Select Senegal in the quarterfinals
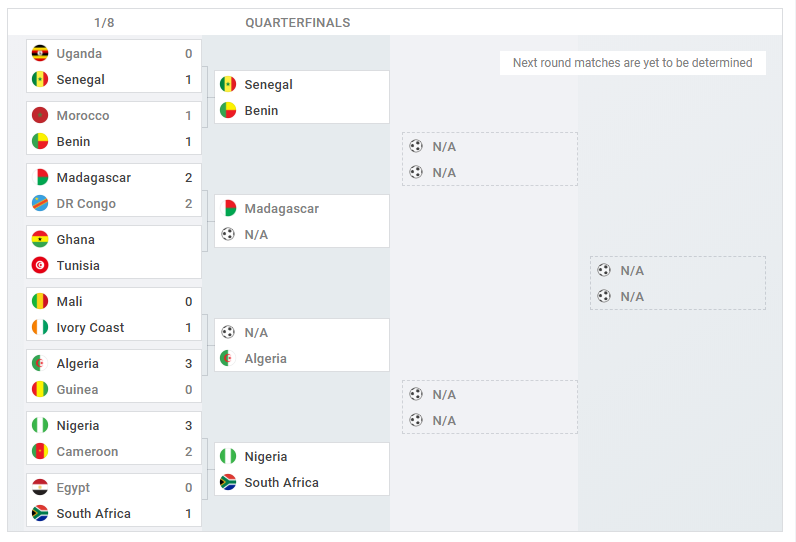 pos(268,84)
